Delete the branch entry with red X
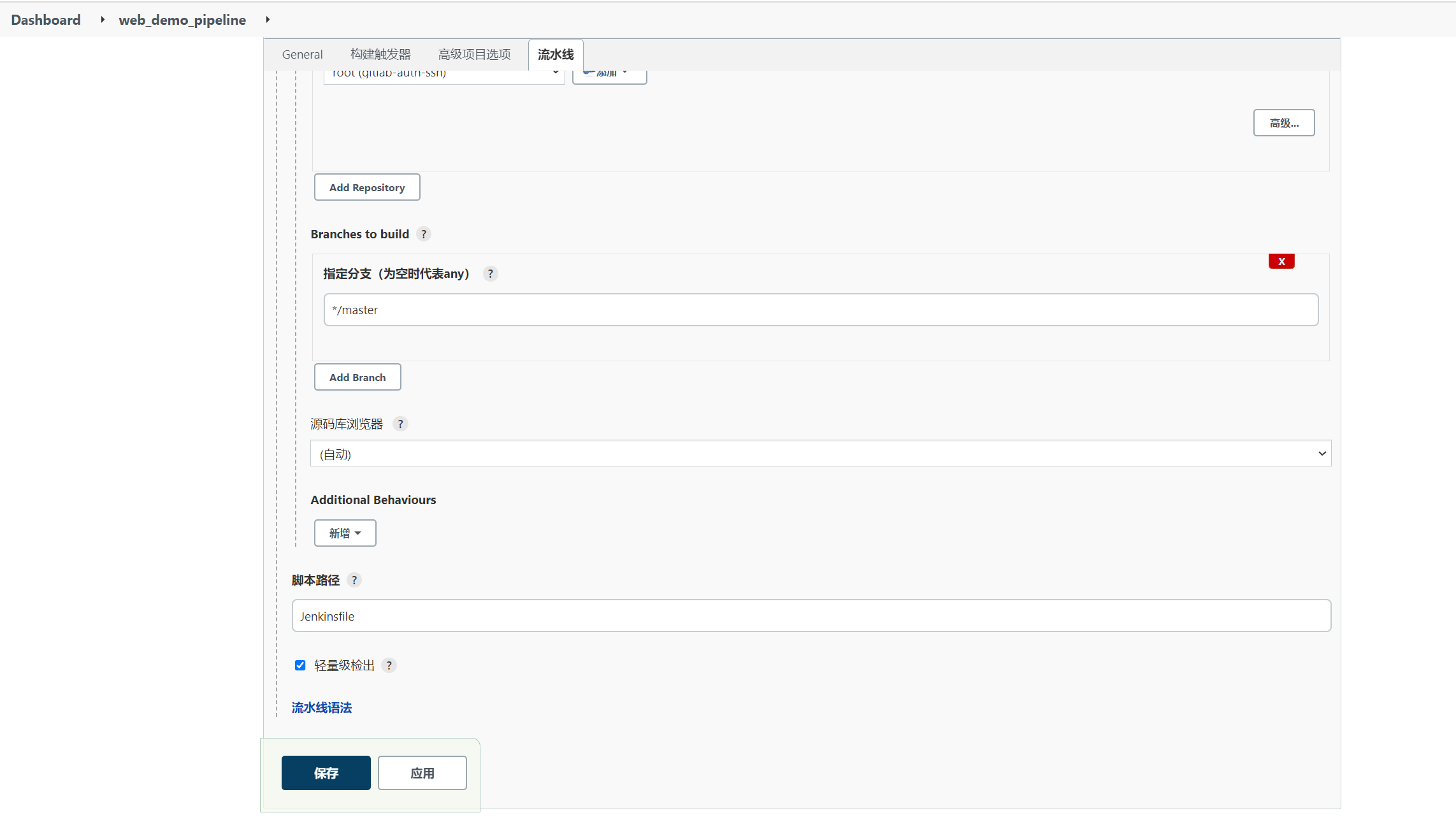 (1281, 261)
